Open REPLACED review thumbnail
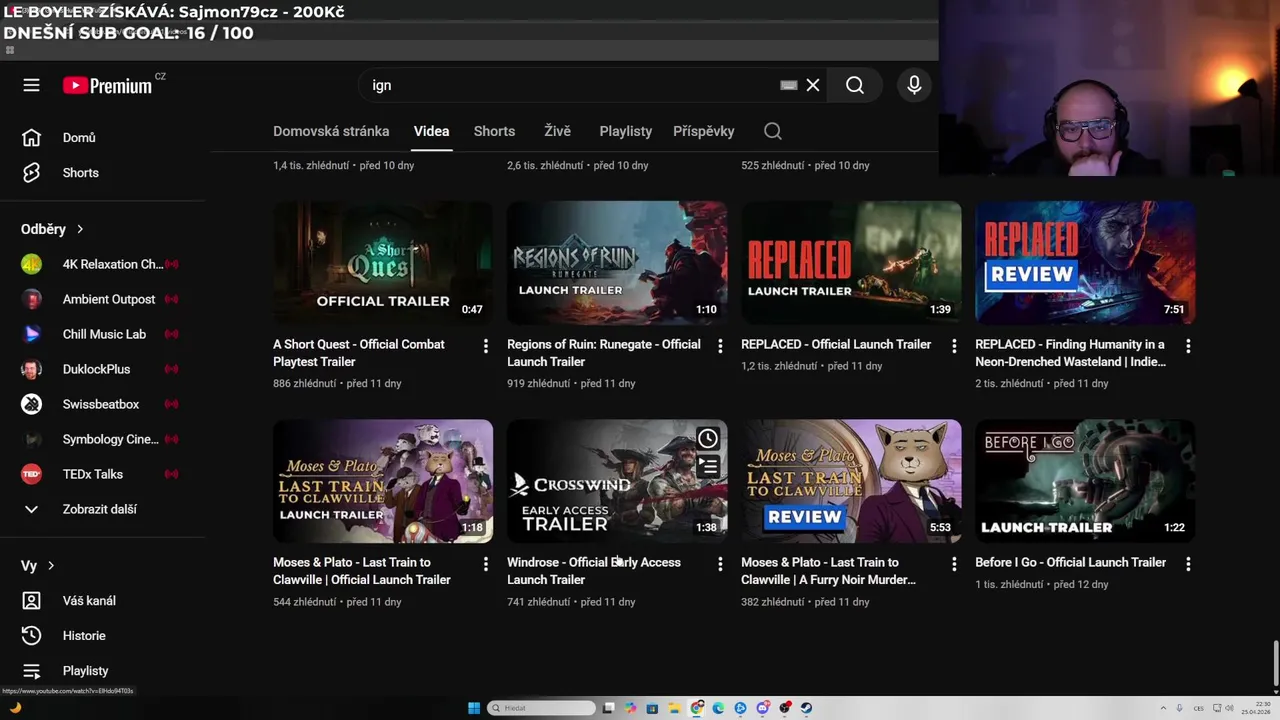The width and height of the screenshot is (1280, 720). tap(1085, 263)
